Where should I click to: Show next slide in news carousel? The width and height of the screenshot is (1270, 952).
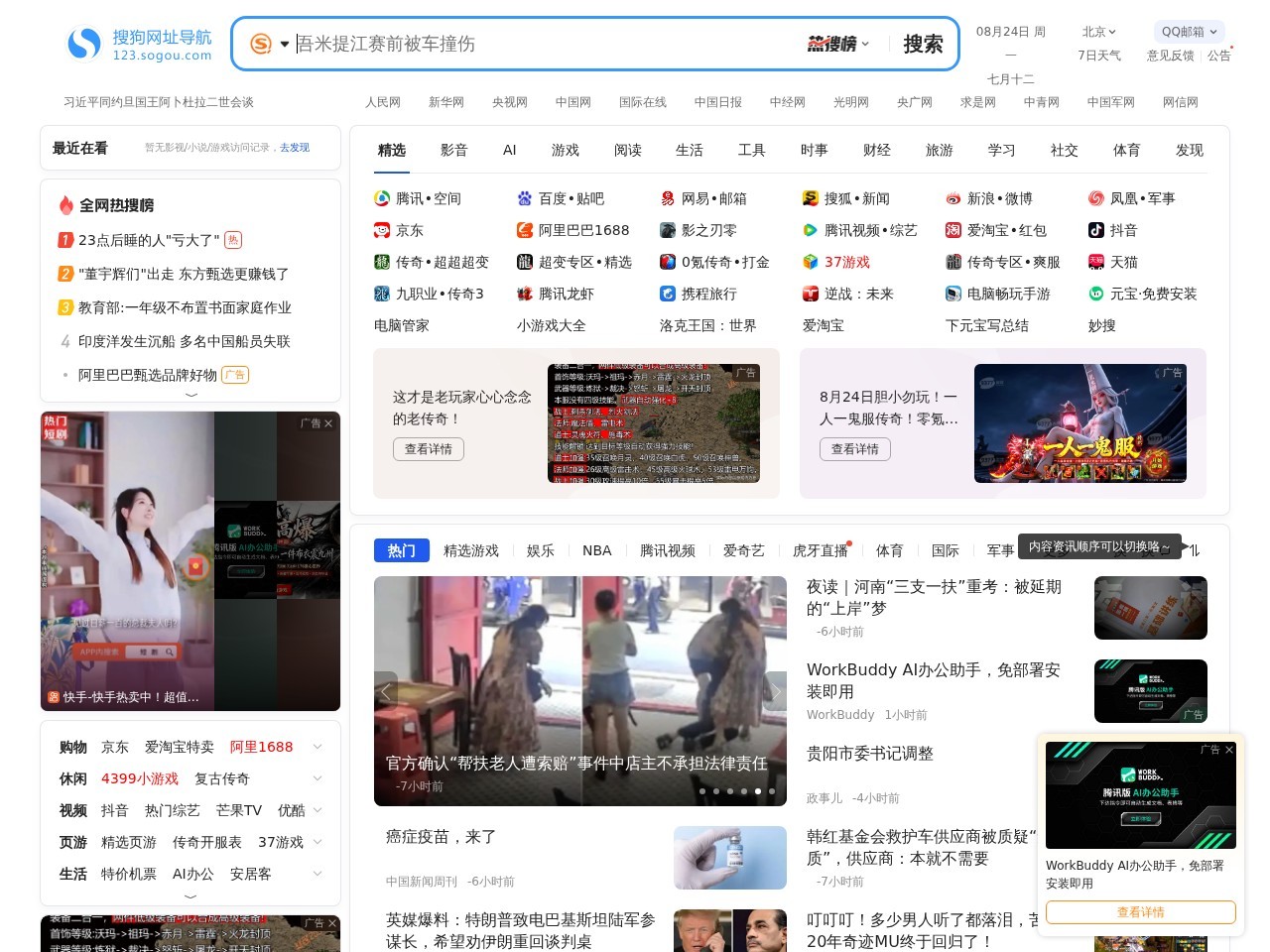(x=775, y=691)
